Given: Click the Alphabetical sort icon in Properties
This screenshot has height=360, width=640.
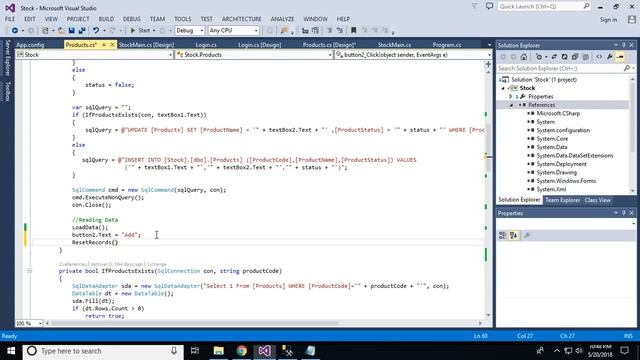Looking at the screenshot, I should 513,236.
